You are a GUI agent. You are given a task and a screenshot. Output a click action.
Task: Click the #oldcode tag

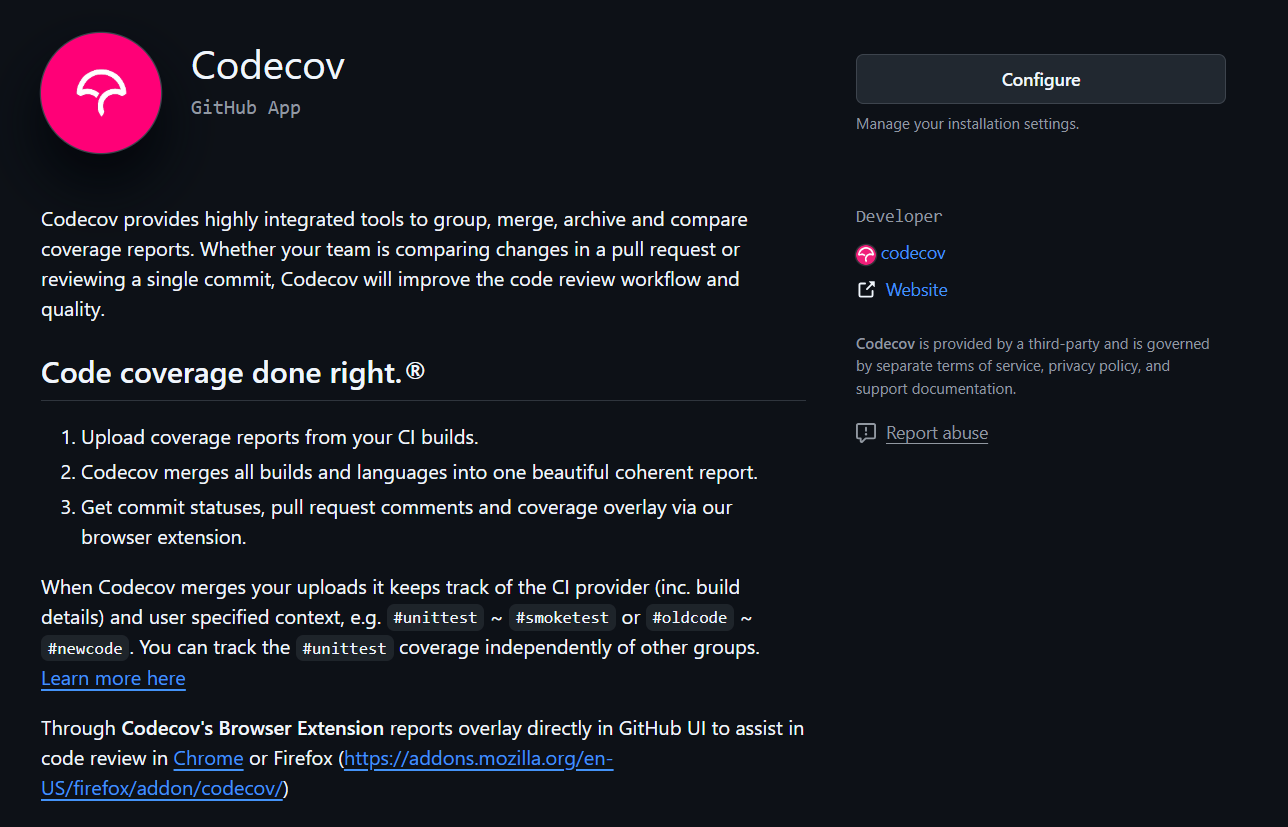click(690, 617)
